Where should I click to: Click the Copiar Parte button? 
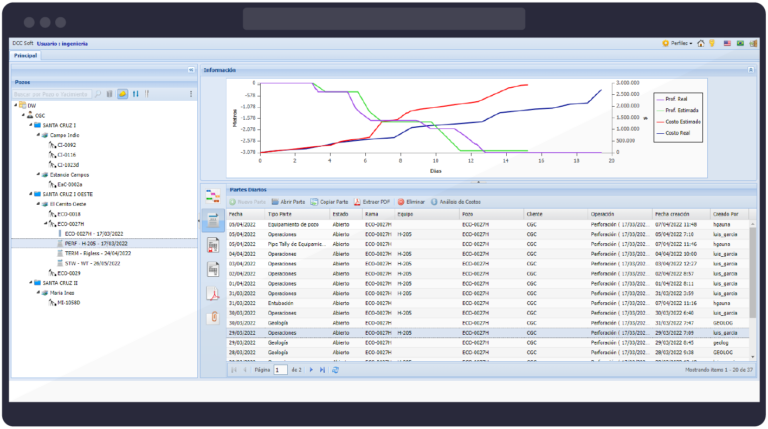coord(329,202)
